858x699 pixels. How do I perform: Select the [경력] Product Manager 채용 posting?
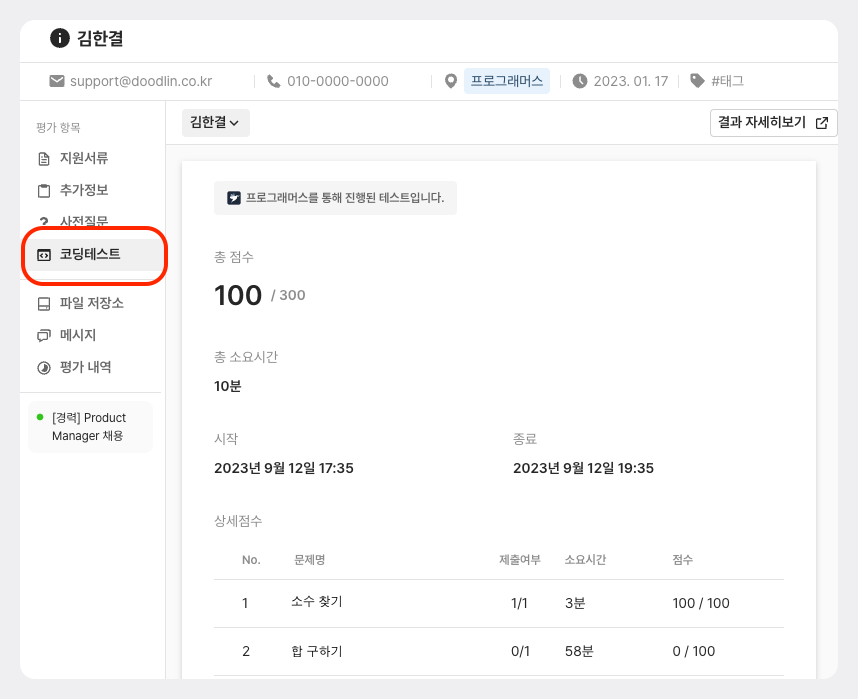point(90,427)
